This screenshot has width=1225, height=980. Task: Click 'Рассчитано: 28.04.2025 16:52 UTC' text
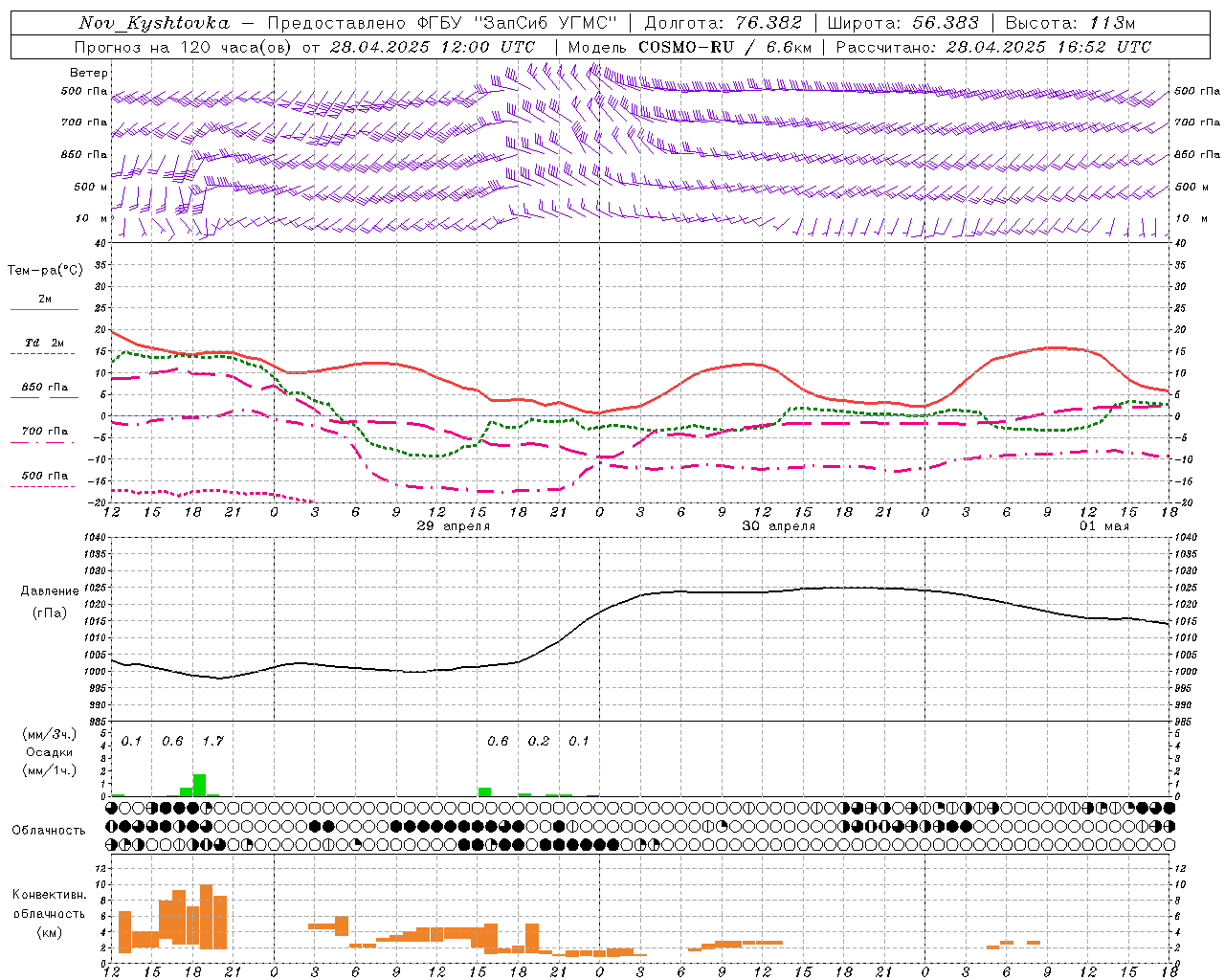[993, 47]
